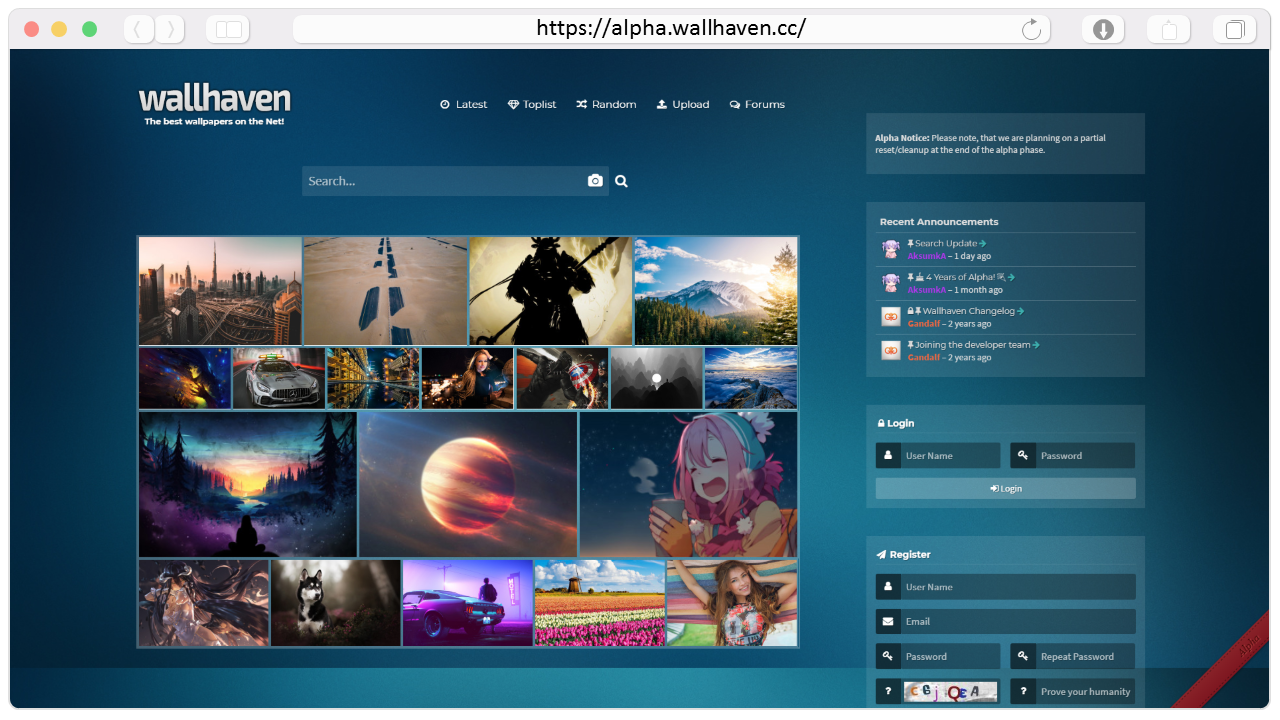Open the forest sunset silhouette thumbnail
The width and height of the screenshot is (1280, 720).
(x=248, y=484)
